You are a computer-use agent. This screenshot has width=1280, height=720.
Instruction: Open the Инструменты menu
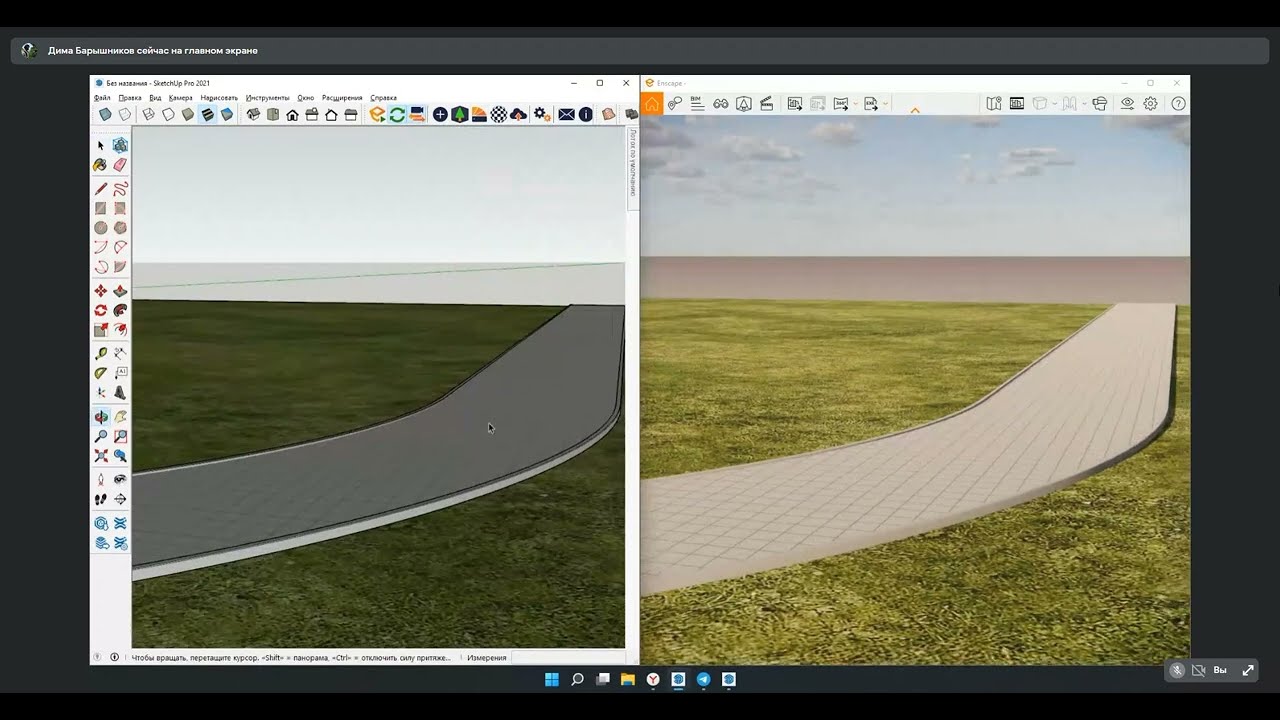point(267,98)
